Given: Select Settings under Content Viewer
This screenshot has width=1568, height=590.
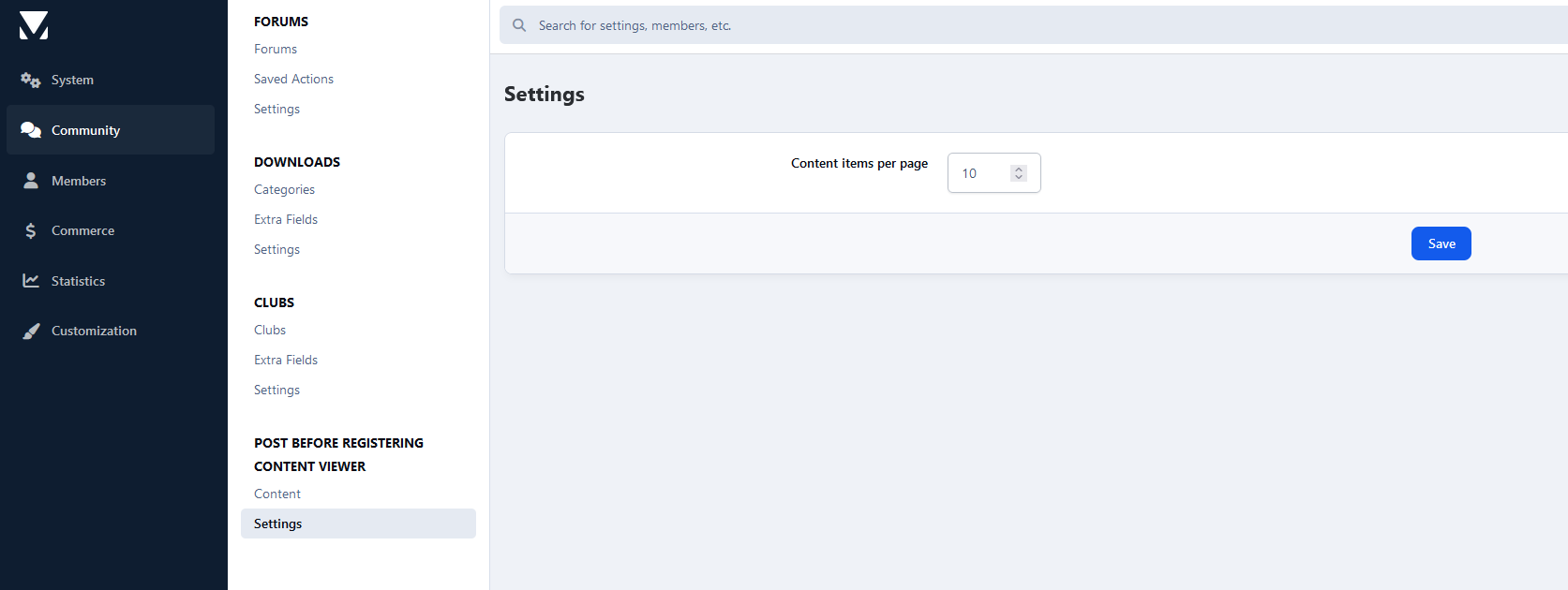Looking at the screenshot, I should [358, 524].
